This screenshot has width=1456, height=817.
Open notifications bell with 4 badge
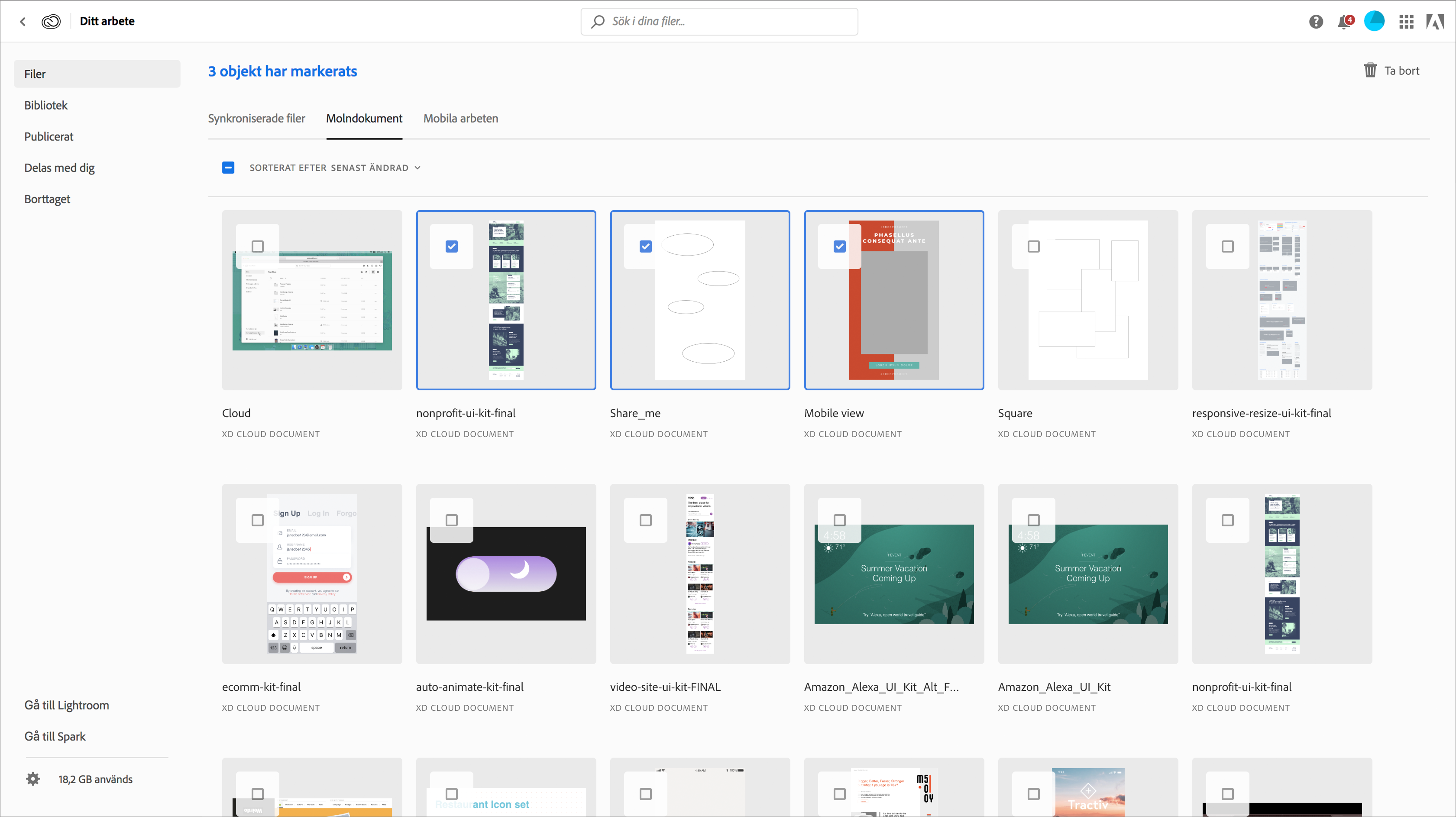pos(1345,22)
